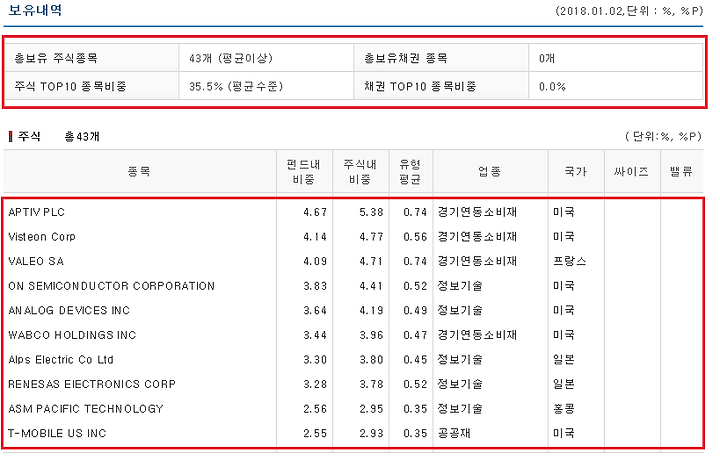
Task: Click VALEO SA fund weight 4.09
Action: coord(315,261)
